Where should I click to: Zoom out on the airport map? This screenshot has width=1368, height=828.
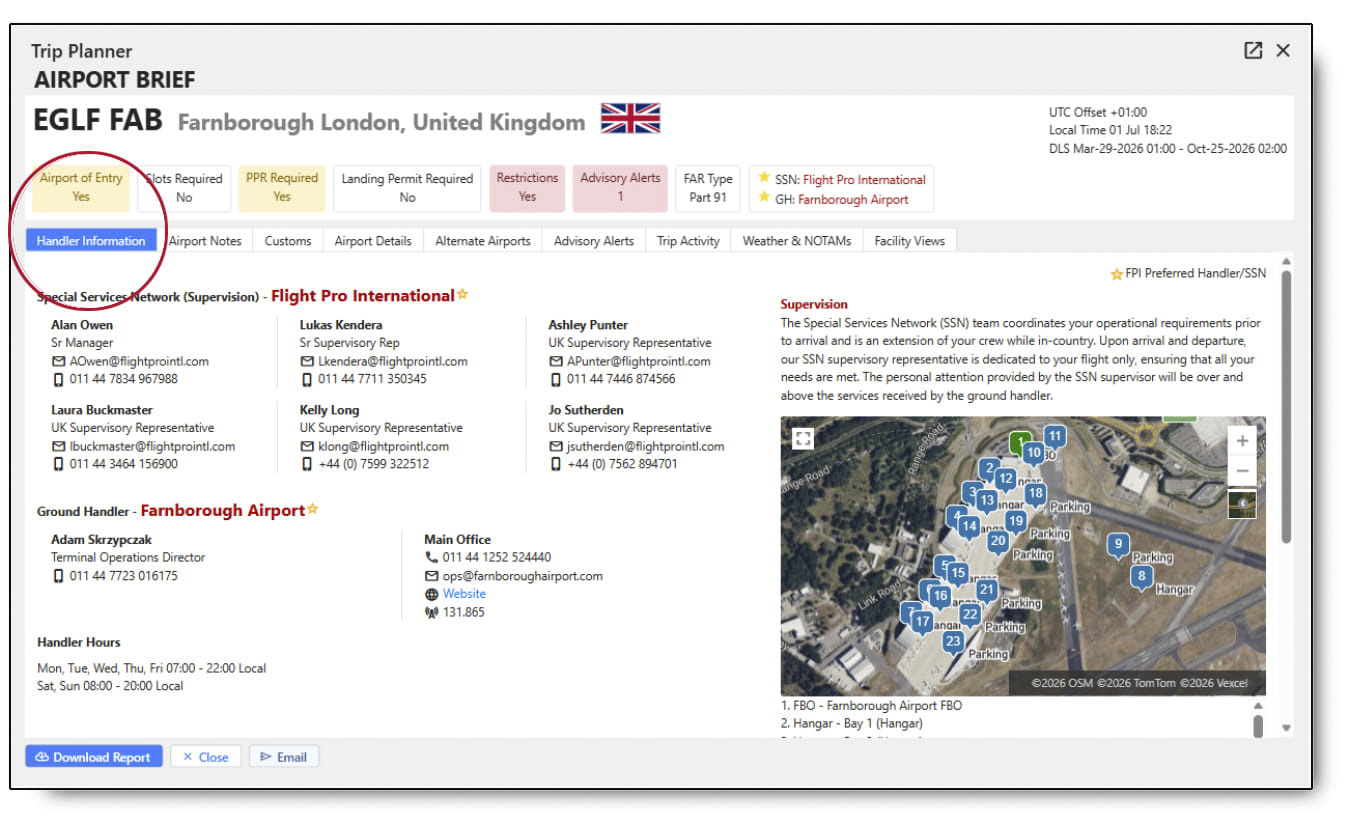(x=1242, y=470)
